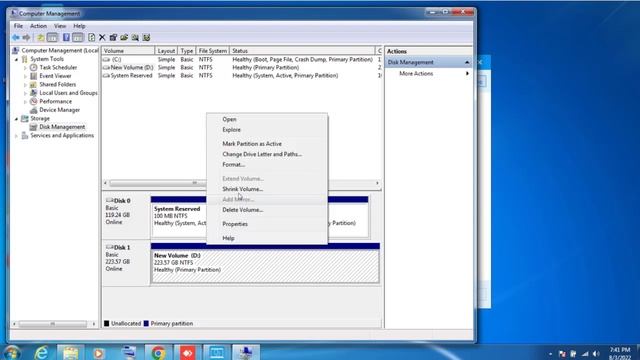640x360 pixels.
Task: Toggle the Show/Hide Action Pane toolbar icon
Action: [78, 38]
